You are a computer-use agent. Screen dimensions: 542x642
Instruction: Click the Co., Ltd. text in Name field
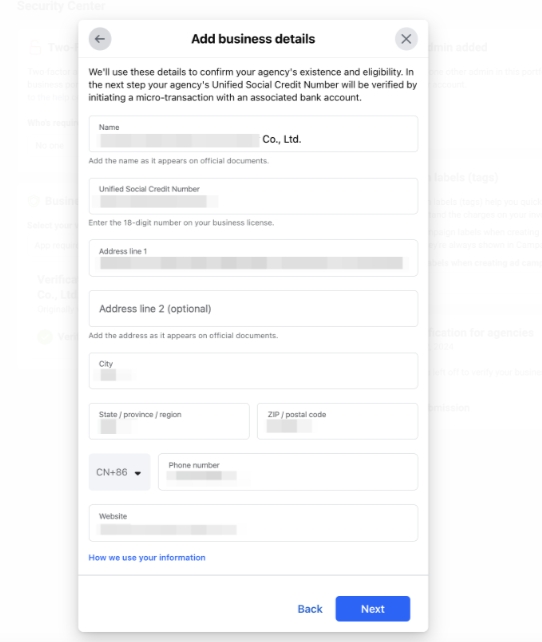tap(282, 140)
